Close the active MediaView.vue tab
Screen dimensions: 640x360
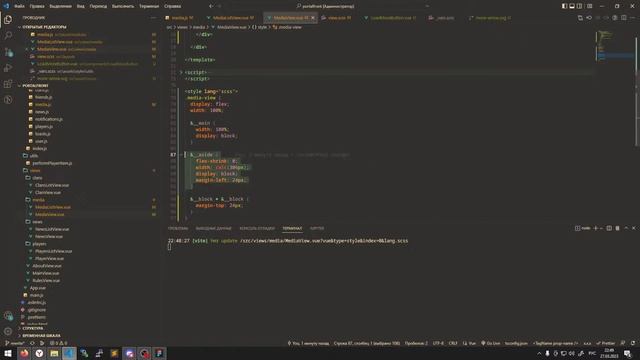point(313,18)
